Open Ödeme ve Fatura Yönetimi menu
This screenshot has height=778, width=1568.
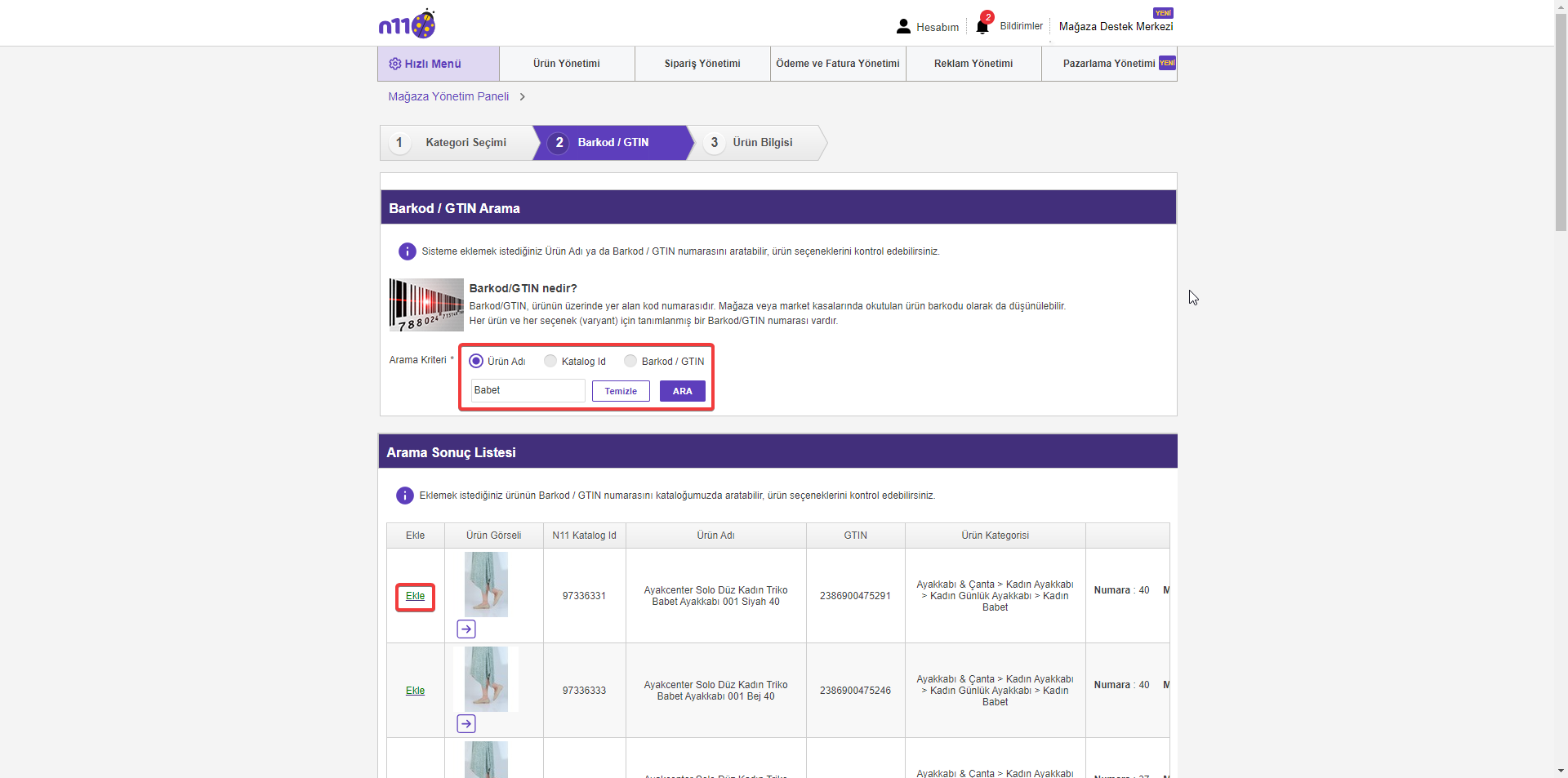coord(838,64)
